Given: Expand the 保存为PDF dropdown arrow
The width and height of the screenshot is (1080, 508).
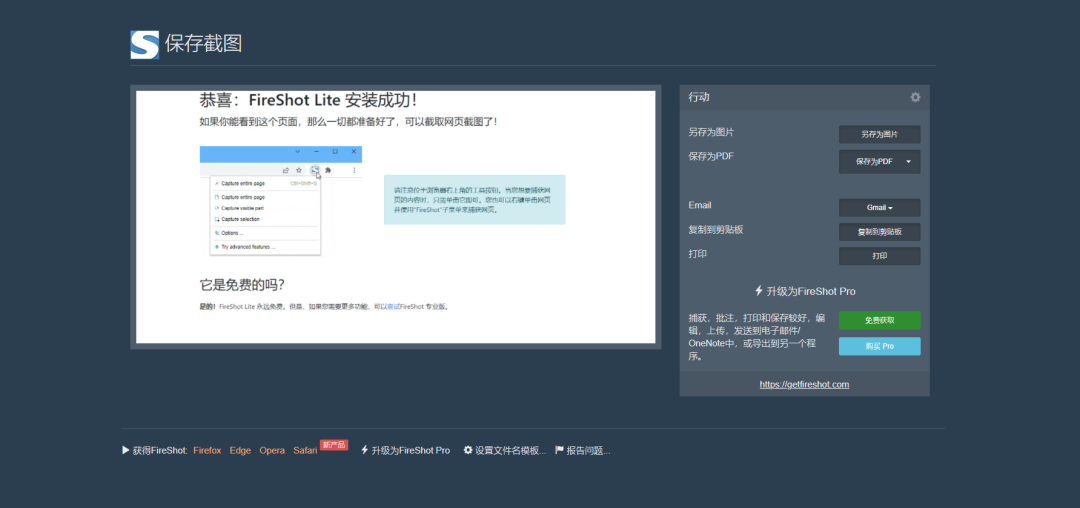Looking at the screenshot, I should coord(908,162).
